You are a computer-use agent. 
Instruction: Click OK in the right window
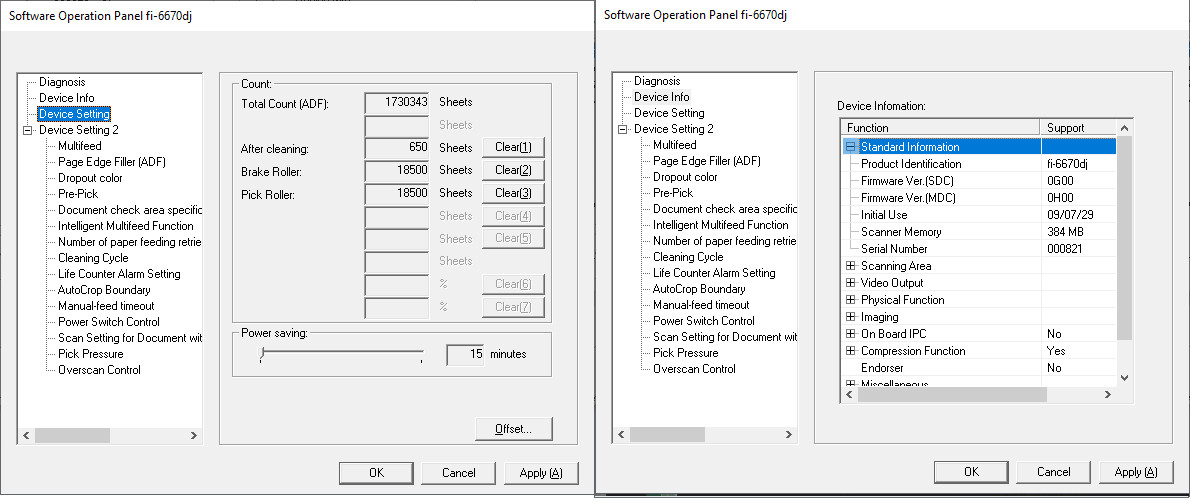[x=971, y=472]
